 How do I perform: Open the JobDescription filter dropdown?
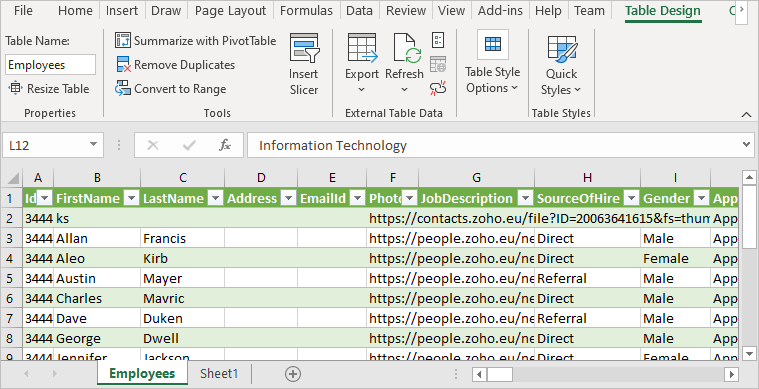[x=526, y=198]
